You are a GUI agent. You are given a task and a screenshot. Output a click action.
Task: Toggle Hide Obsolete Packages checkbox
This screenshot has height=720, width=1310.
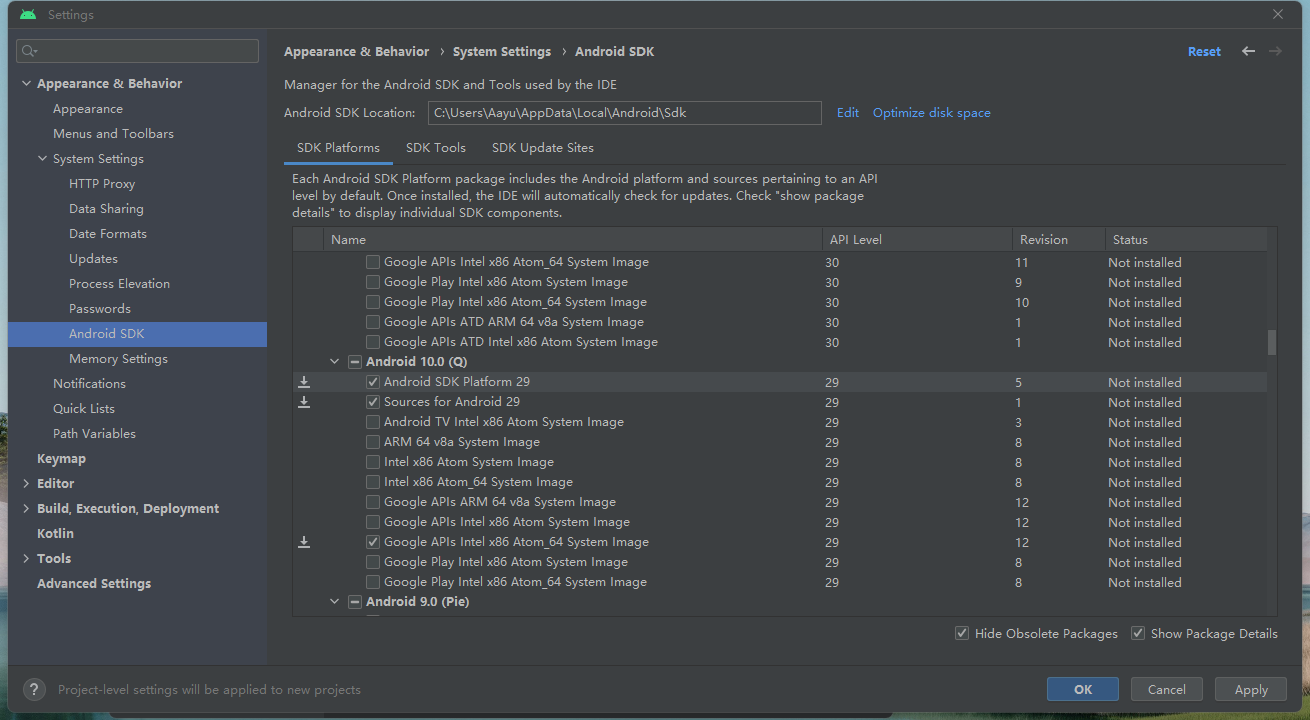click(962, 633)
